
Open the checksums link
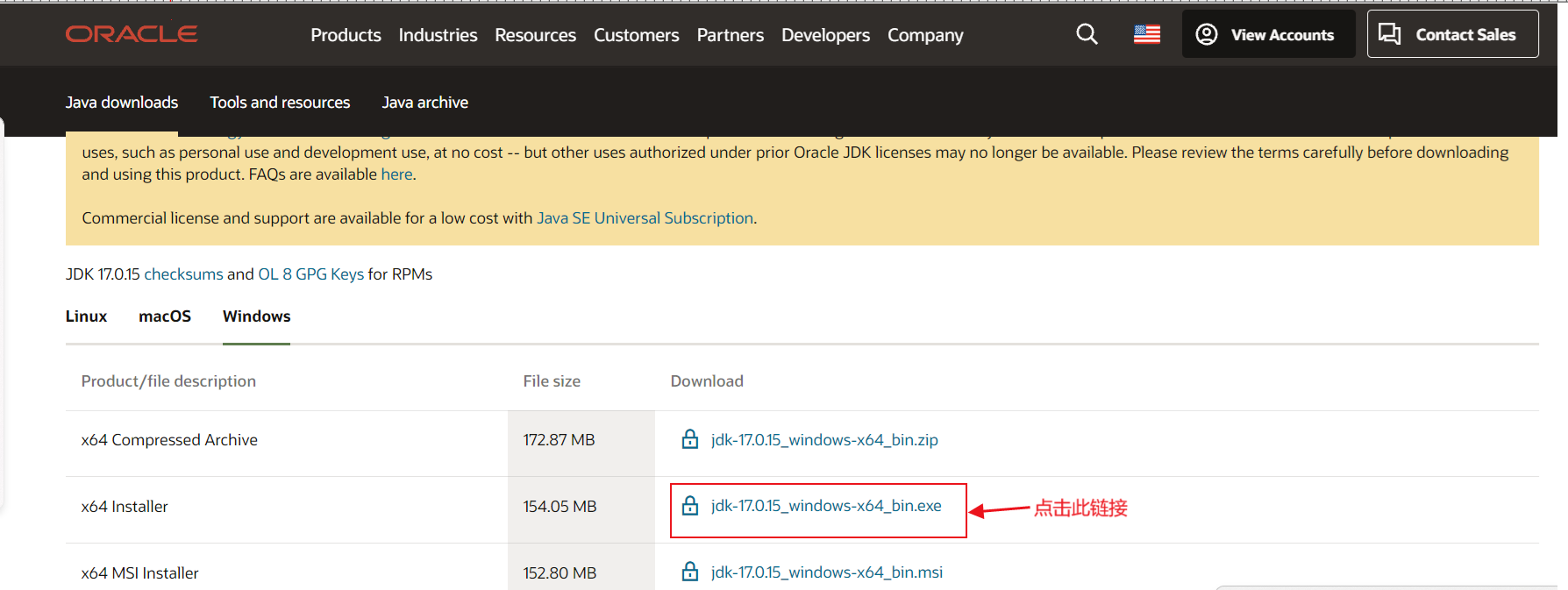point(183,274)
